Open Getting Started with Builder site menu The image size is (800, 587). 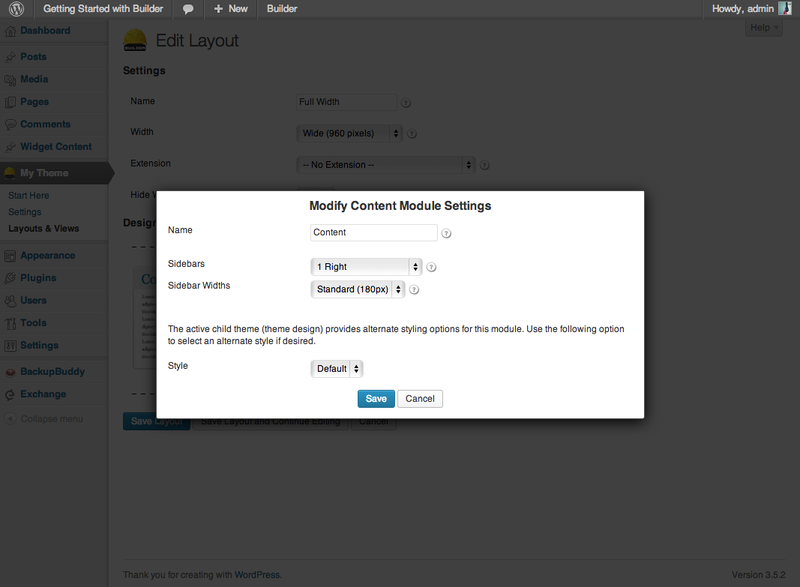click(103, 9)
